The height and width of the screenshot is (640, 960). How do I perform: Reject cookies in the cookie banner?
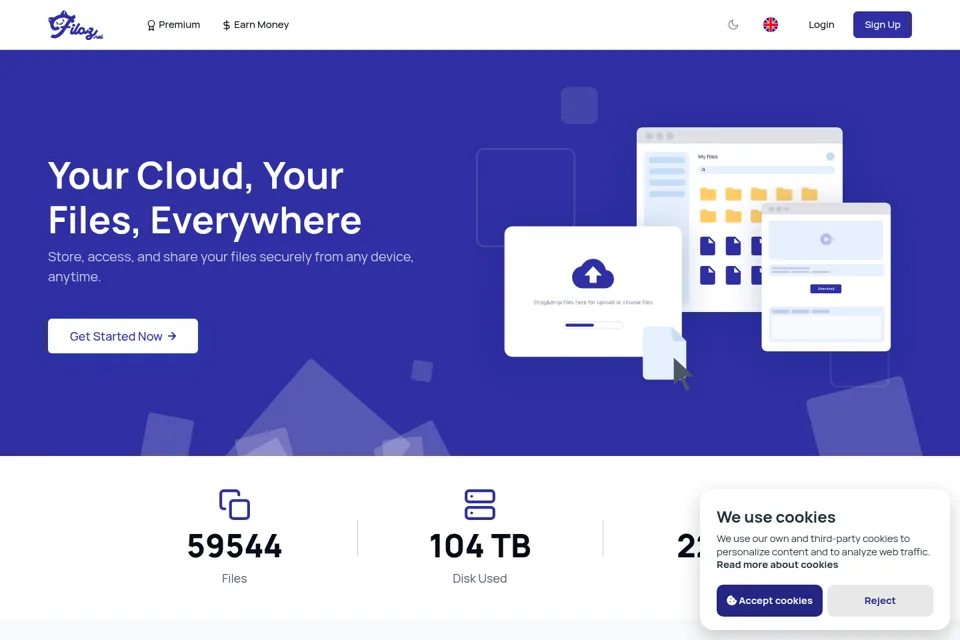point(880,600)
